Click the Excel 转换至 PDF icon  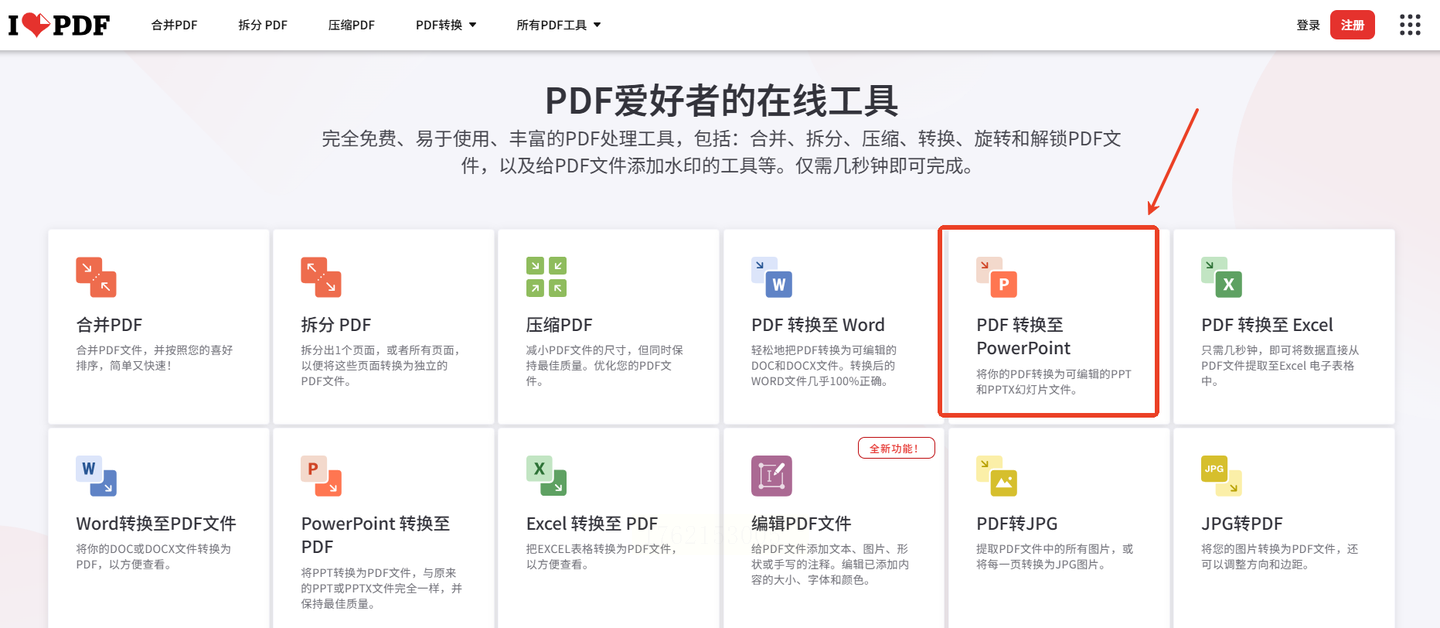coord(546,476)
